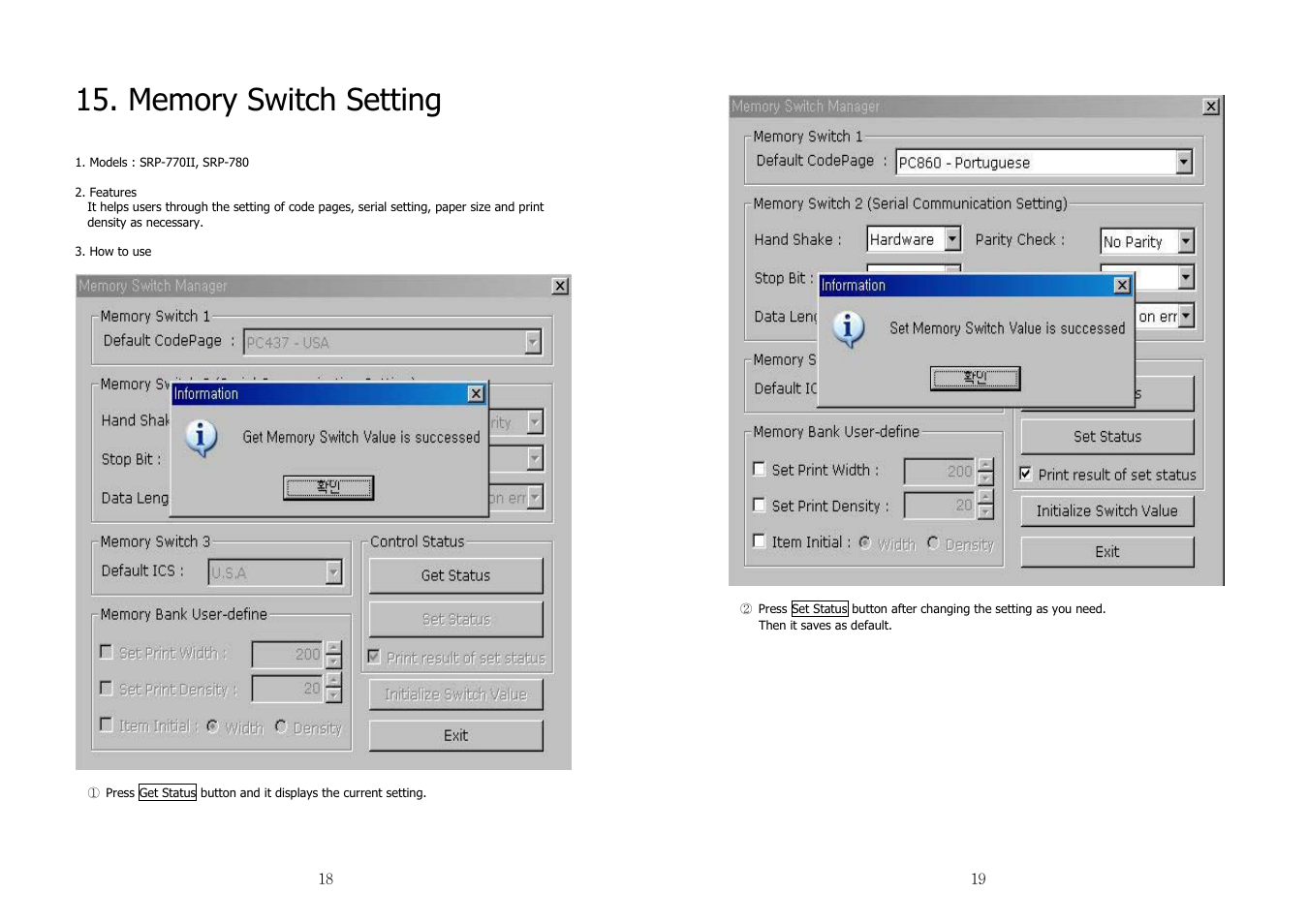Screen dimensions: 1308x924
Task: Click Initialize Switch Value in left window
Action: click(455, 694)
